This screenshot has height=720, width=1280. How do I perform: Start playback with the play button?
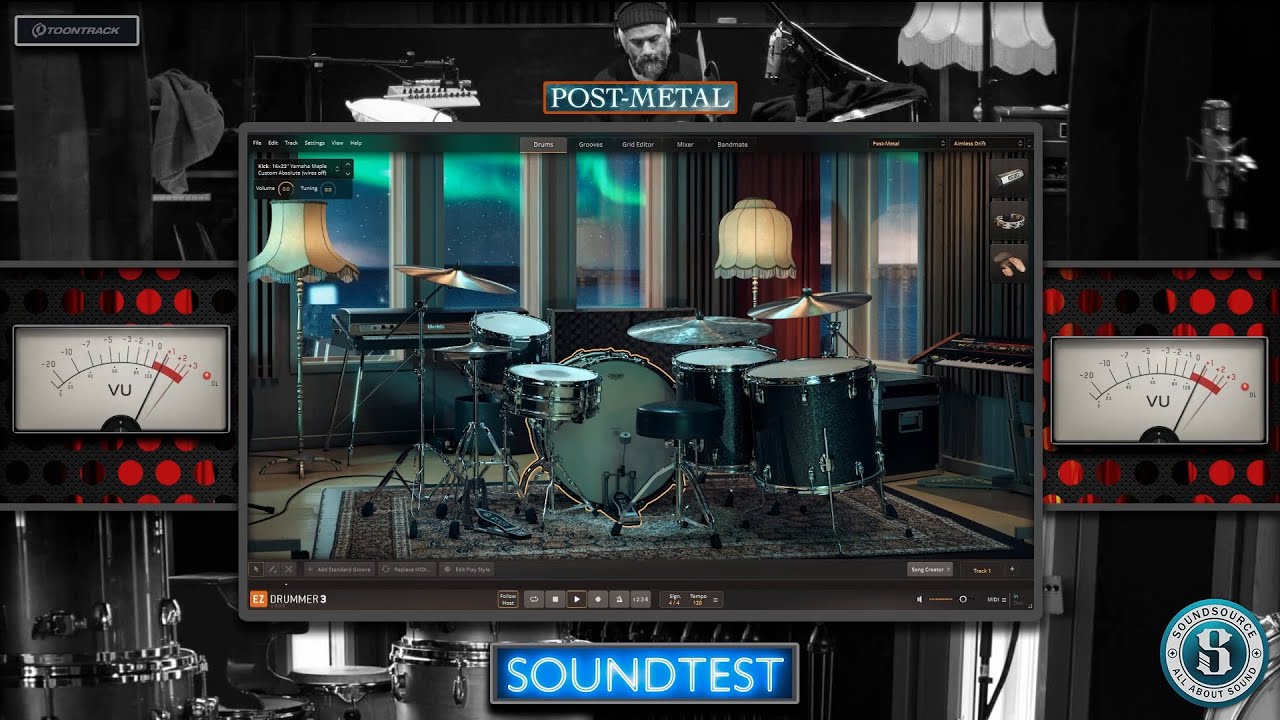point(577,599)
